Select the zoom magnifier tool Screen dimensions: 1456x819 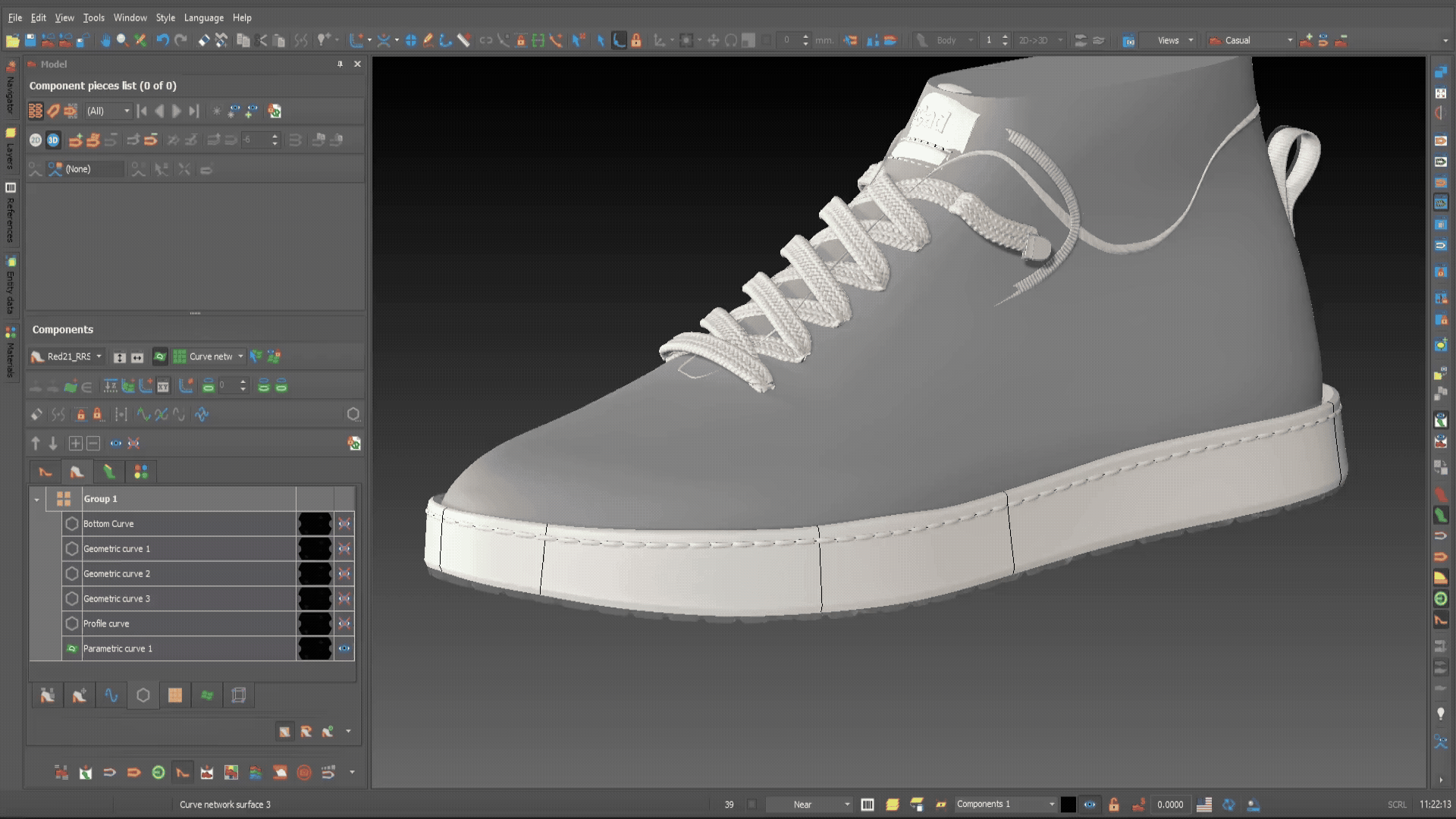tap(121, 40)
